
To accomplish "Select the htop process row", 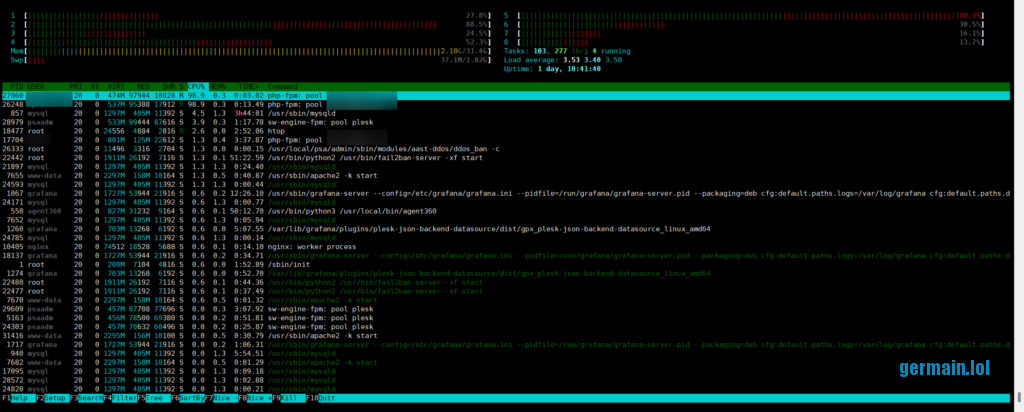I will coord(278,130).
